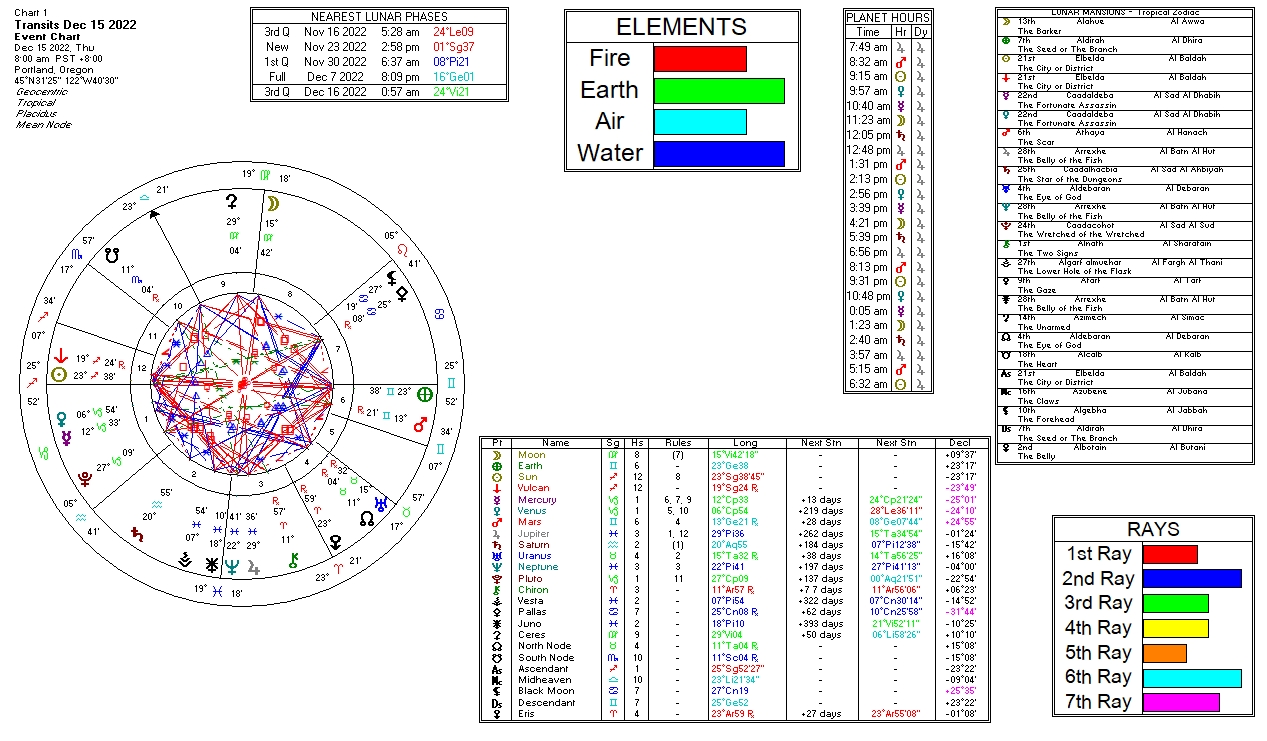Select the '12:05 pm' planet hour row
The height and width of the screenshot is (741, 1267).
888,135
